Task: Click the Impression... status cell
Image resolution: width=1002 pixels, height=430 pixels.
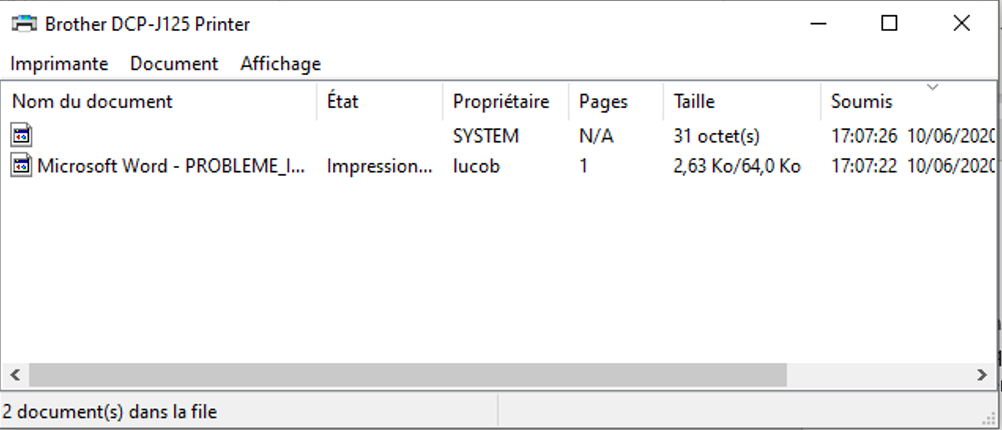Action: click(380, 166)
